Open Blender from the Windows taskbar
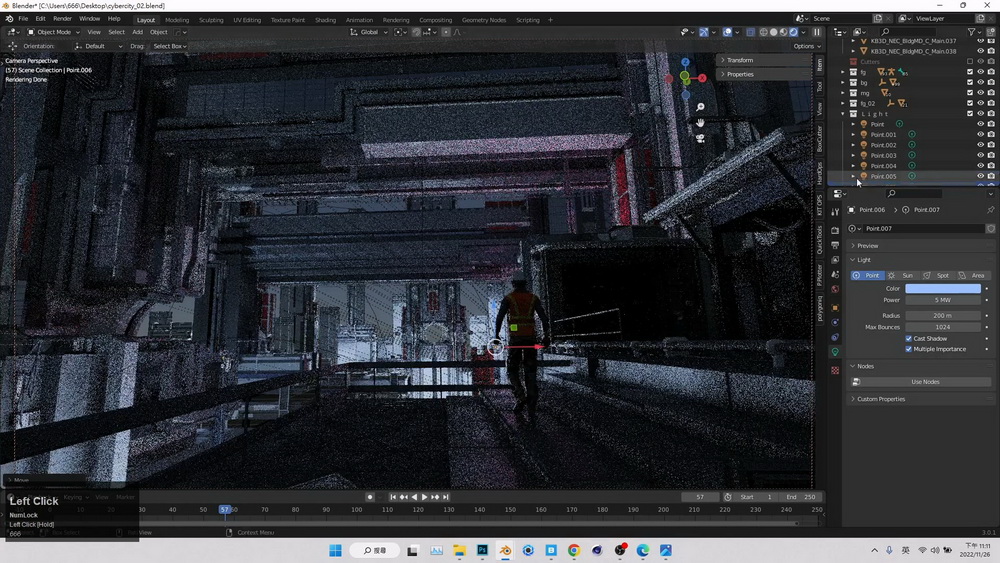The image size is (1000, 563). click(505, 550)
